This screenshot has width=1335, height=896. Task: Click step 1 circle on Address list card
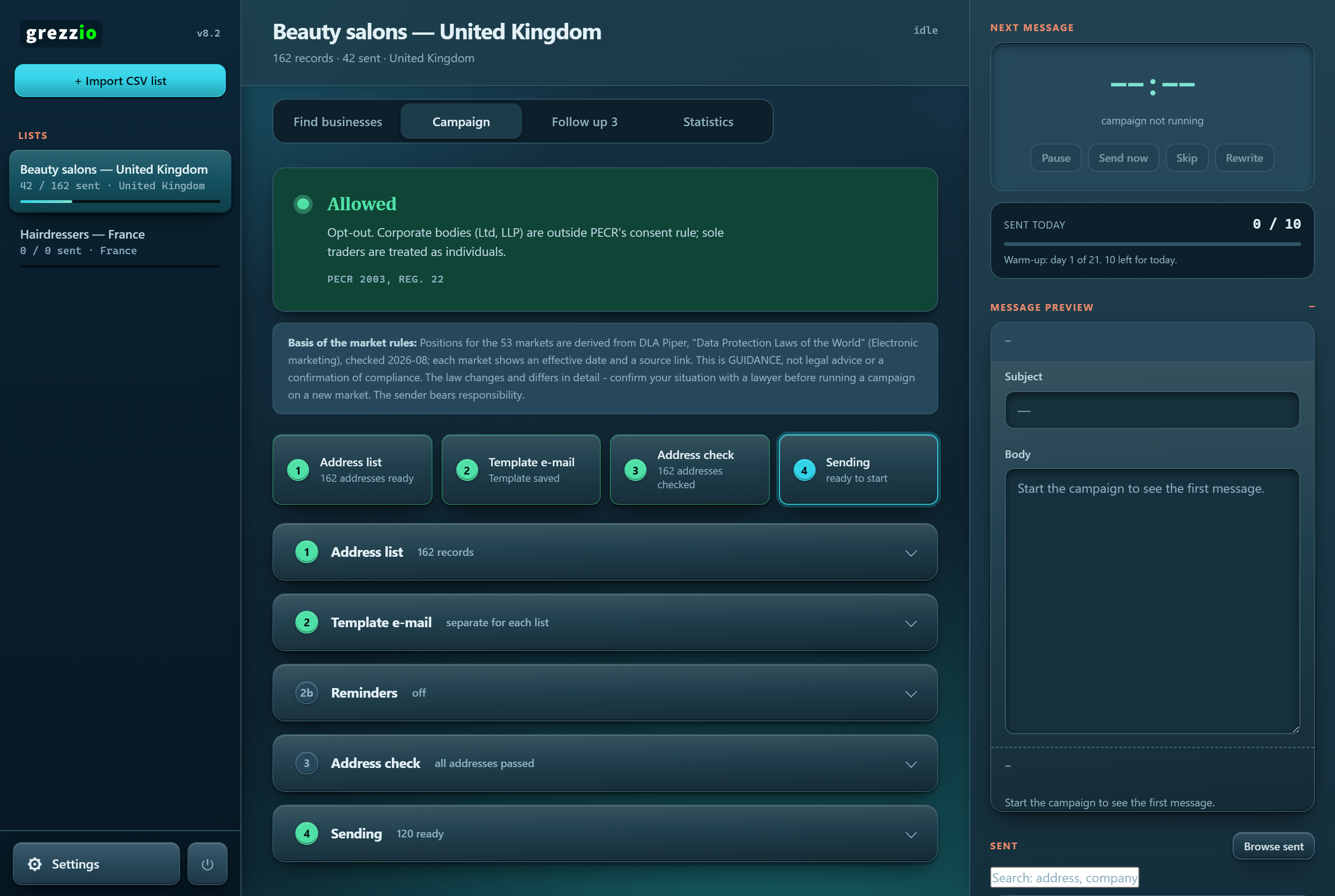[298, 470]
